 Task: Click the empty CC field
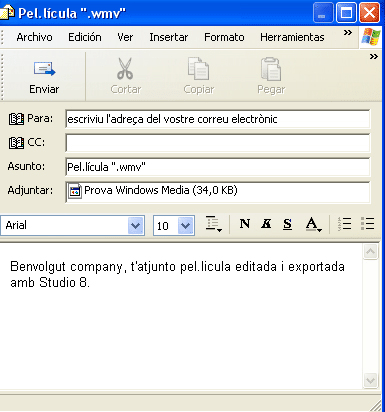(x=218, y=143)
